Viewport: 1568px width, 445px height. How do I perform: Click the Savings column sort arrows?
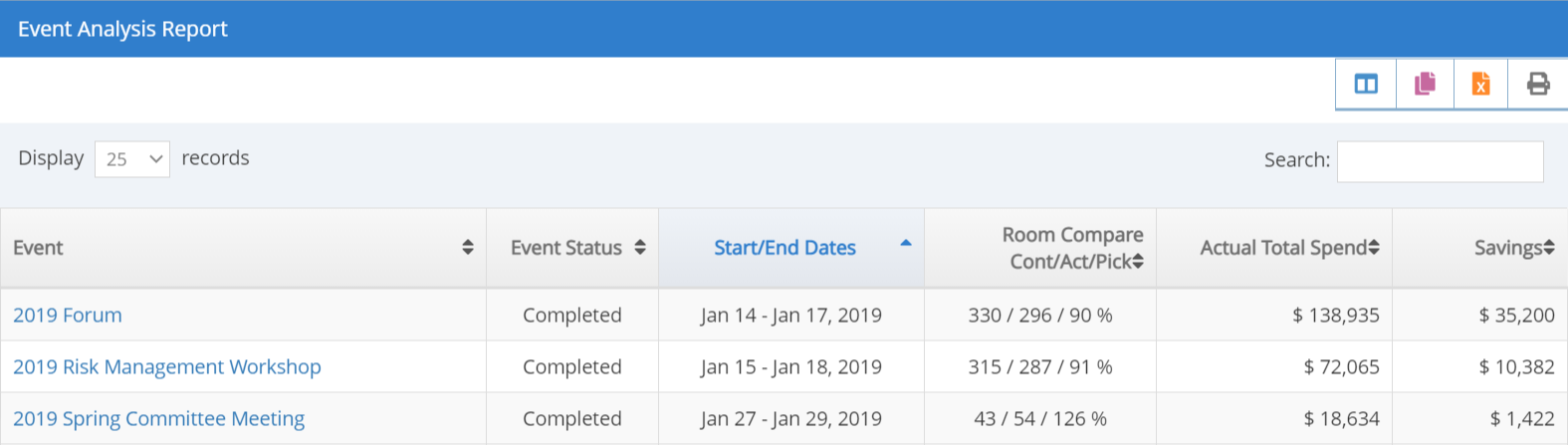[1548, 248]
